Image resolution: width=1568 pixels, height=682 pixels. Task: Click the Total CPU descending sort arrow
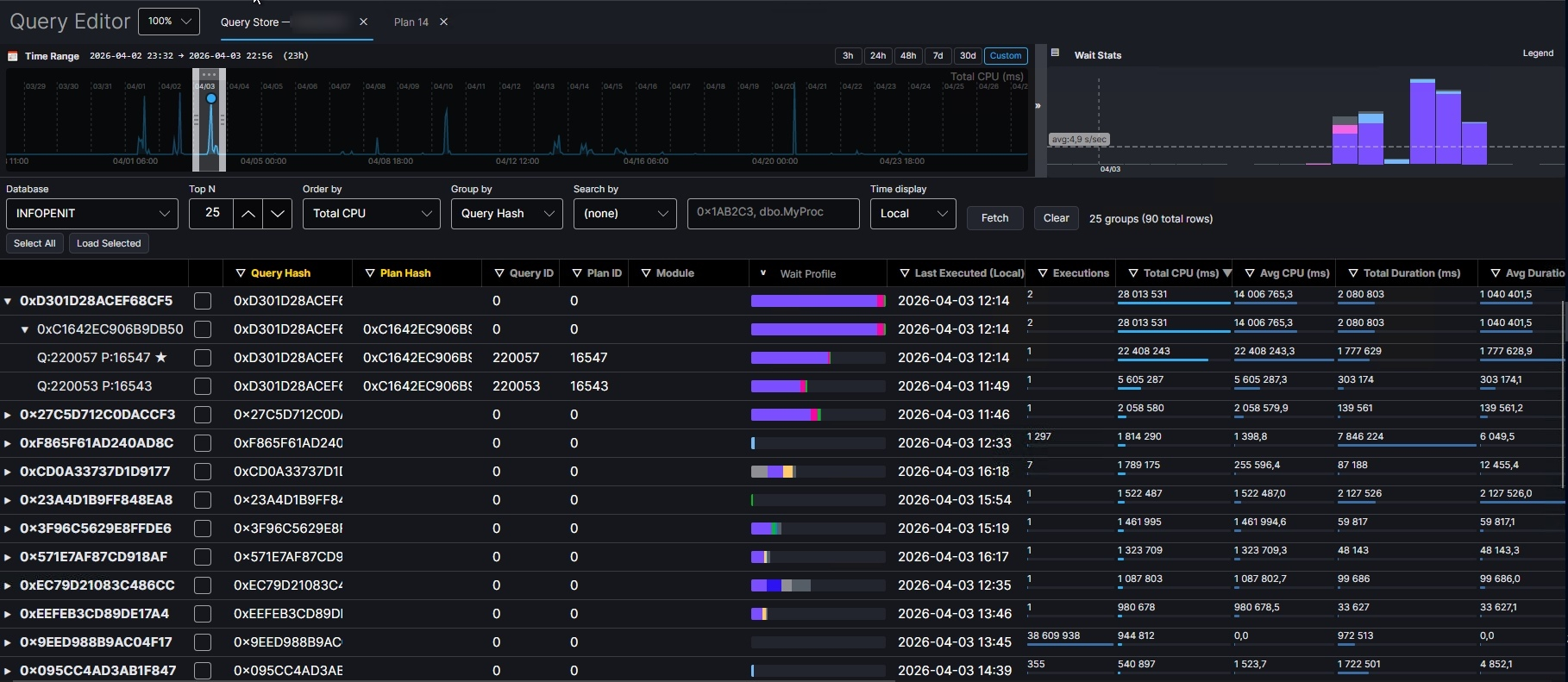1227,273
